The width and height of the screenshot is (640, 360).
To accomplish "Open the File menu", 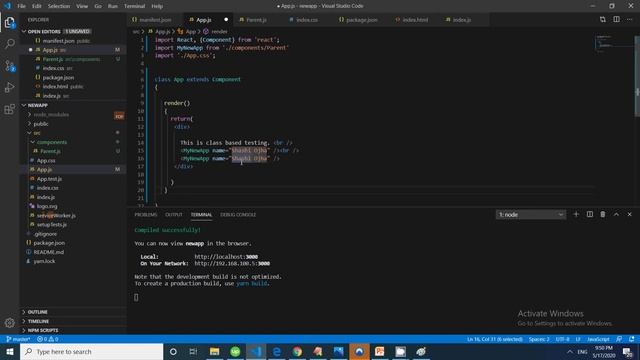I will click(x=22, y=6).
